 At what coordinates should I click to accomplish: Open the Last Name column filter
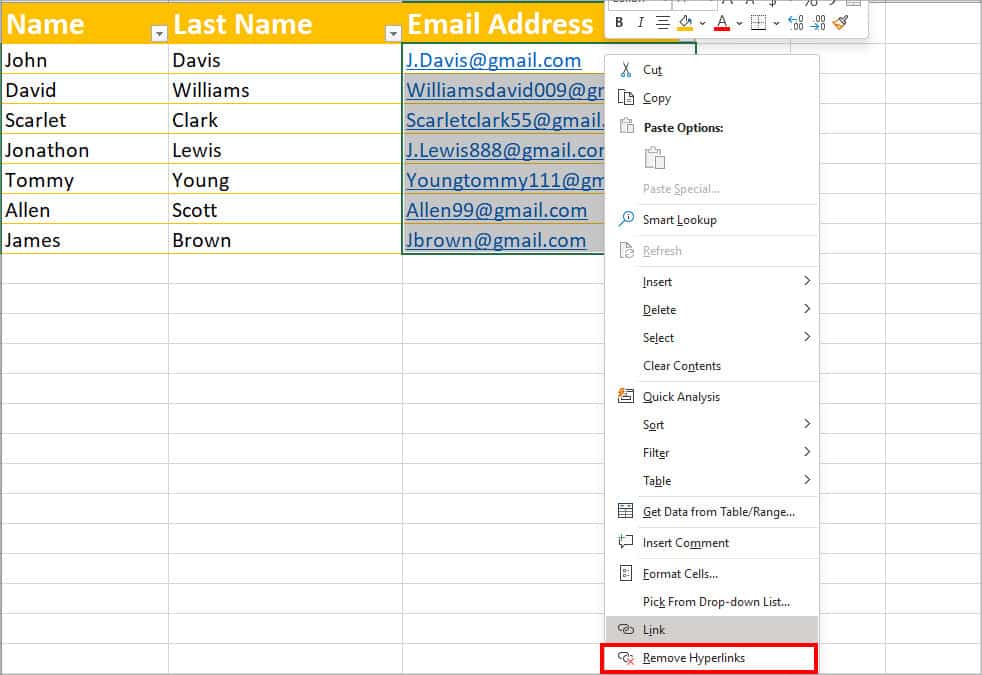393,33
